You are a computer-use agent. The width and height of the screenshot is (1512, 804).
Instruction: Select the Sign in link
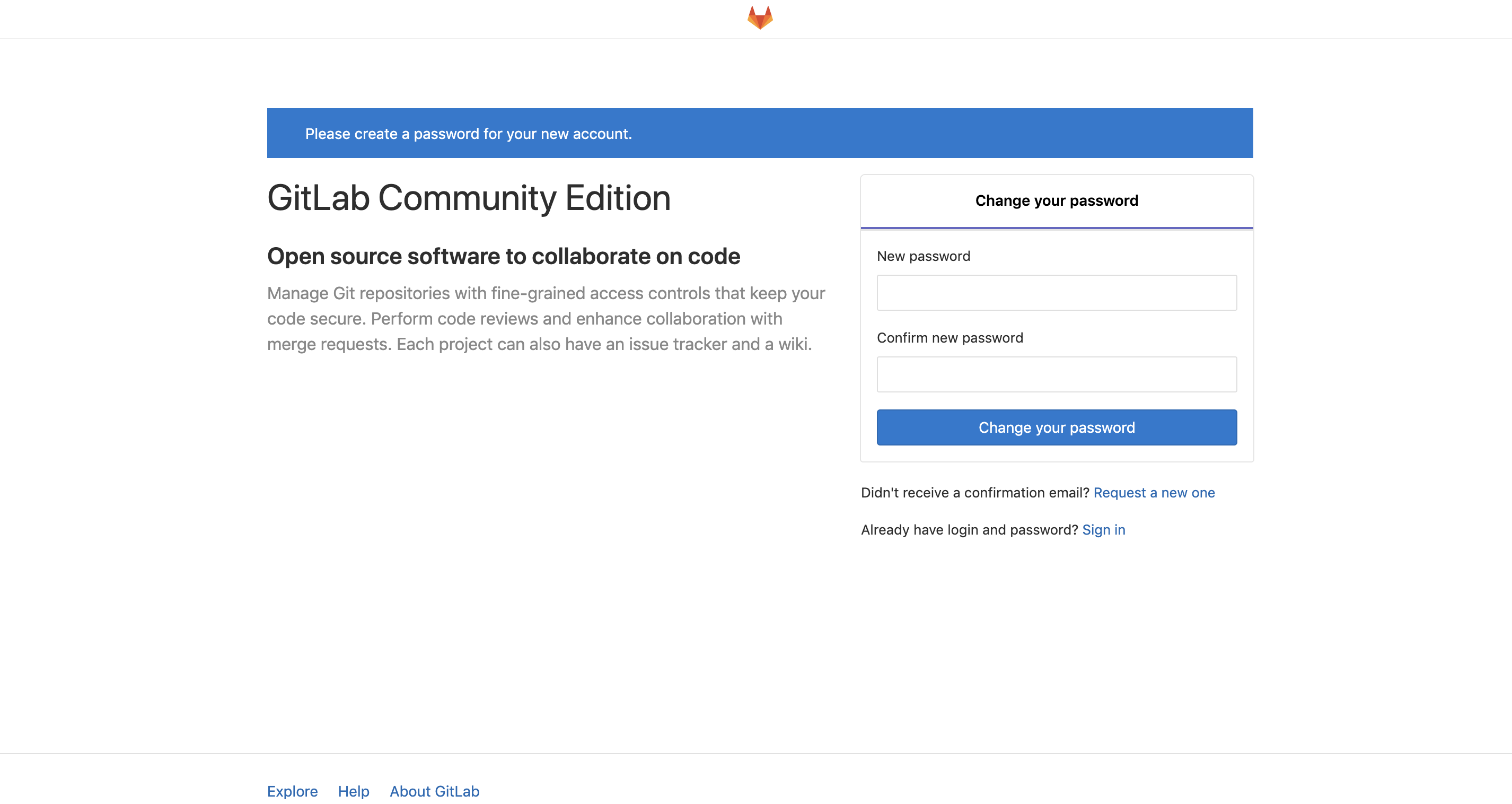click(1103, 530)
